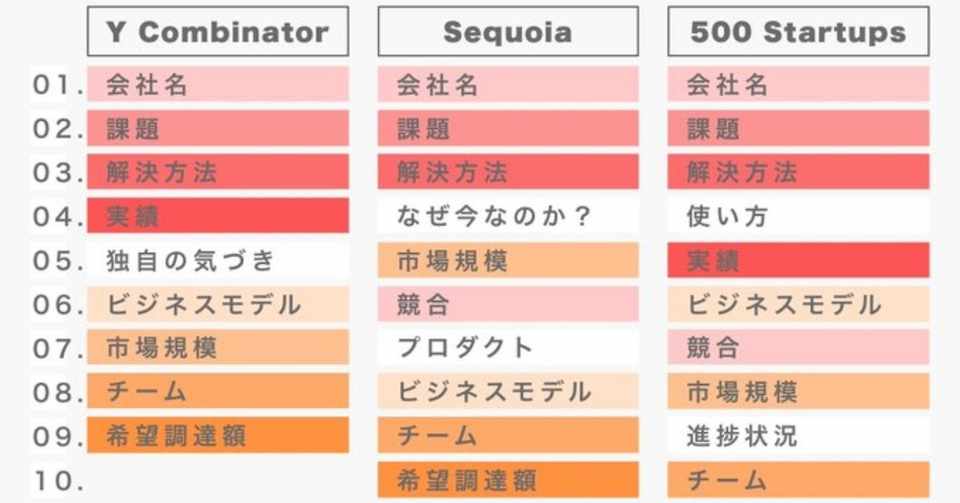Click the red 実績 cell under Y Combinator
The image size is (960, 503).
click(x=217, y=216)
